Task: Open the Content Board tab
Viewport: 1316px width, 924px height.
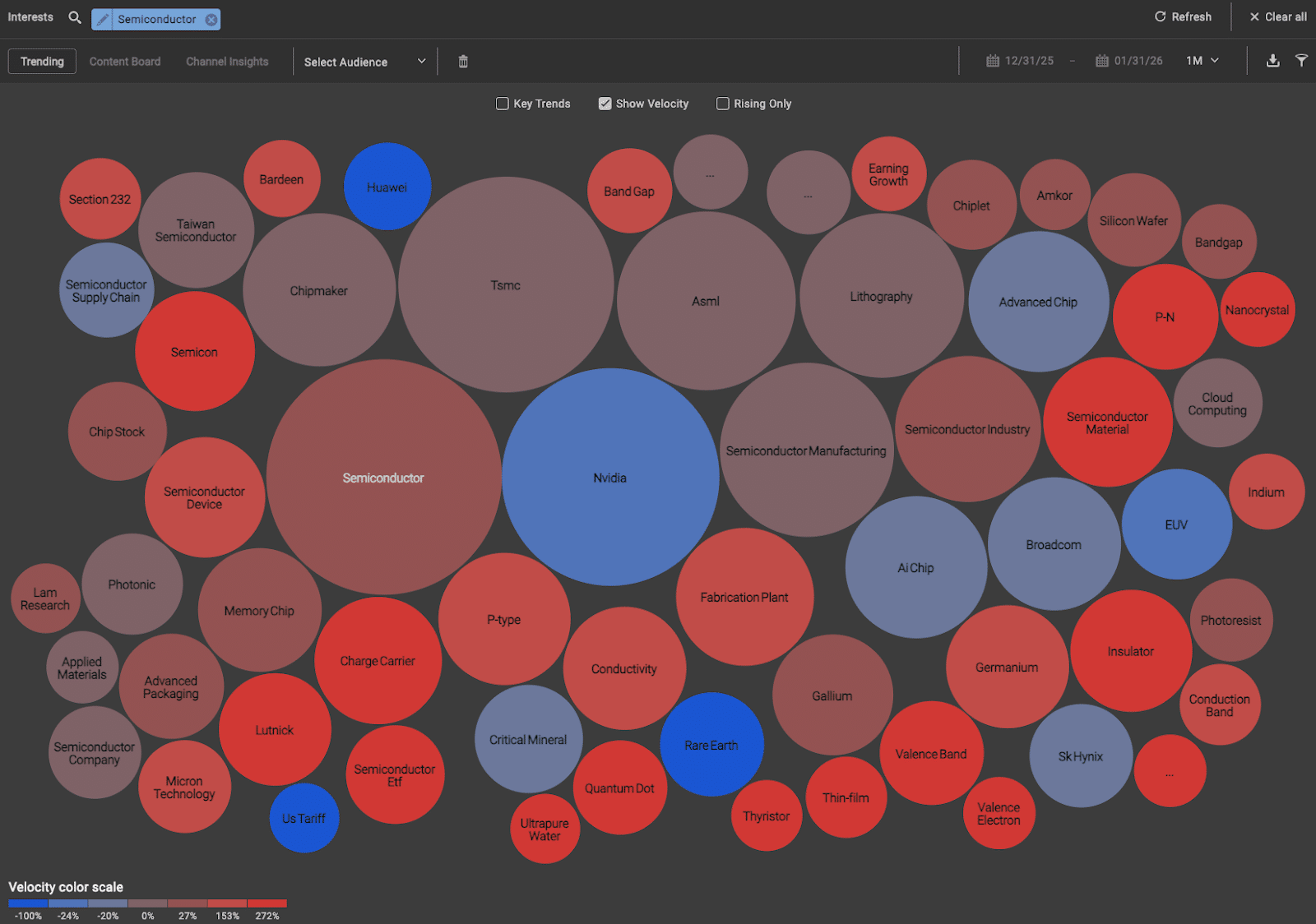Action: [125, 62]
